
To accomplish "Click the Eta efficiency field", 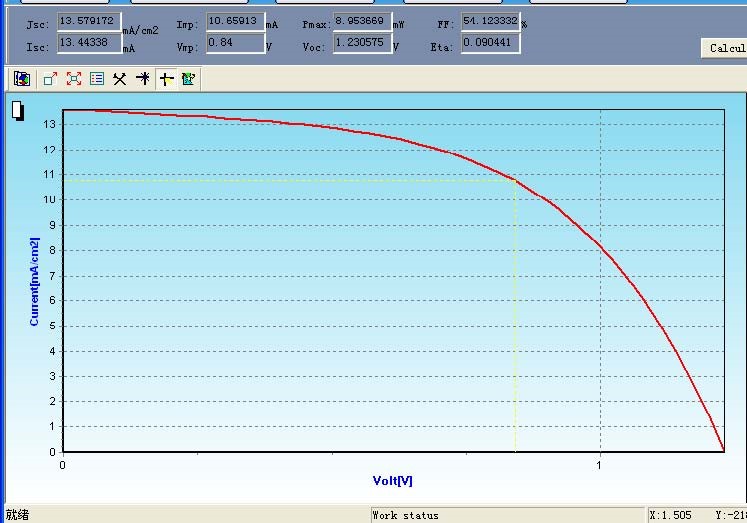I will [x=490, y=42].
